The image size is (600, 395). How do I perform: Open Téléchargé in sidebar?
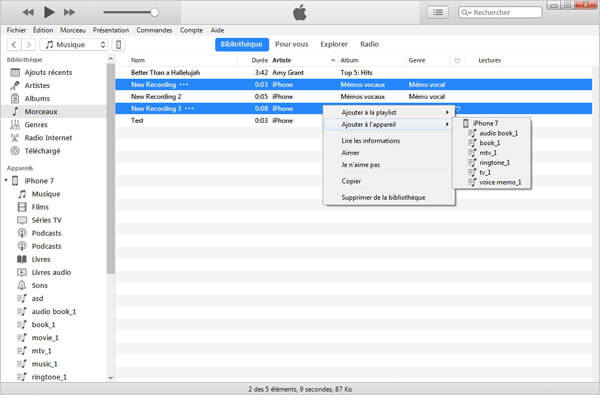tap(42, 151)
